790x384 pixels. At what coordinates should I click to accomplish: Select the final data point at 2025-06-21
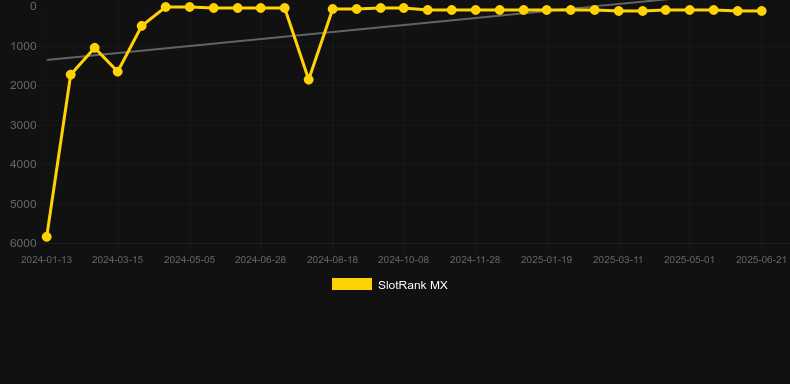click(x=761, y=11)
